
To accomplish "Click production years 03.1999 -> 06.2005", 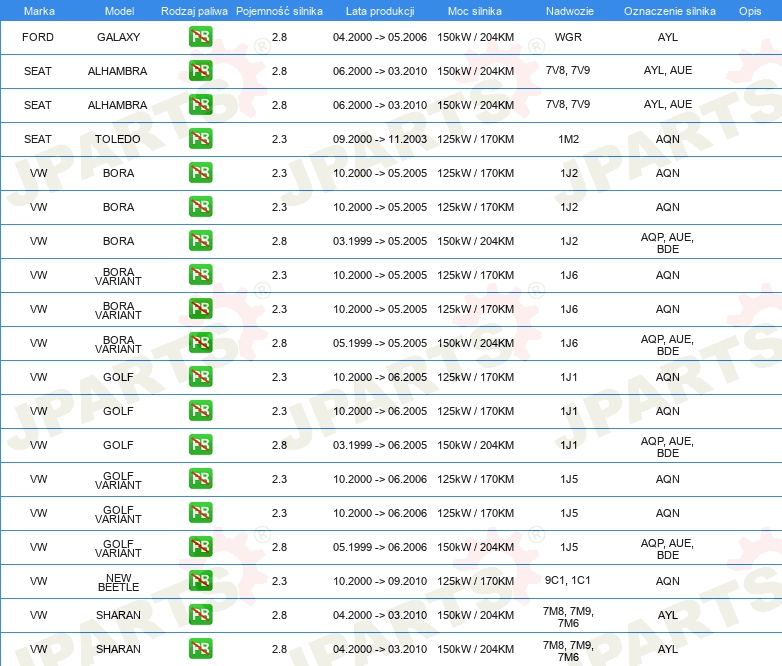I will (x=380, y=445).
